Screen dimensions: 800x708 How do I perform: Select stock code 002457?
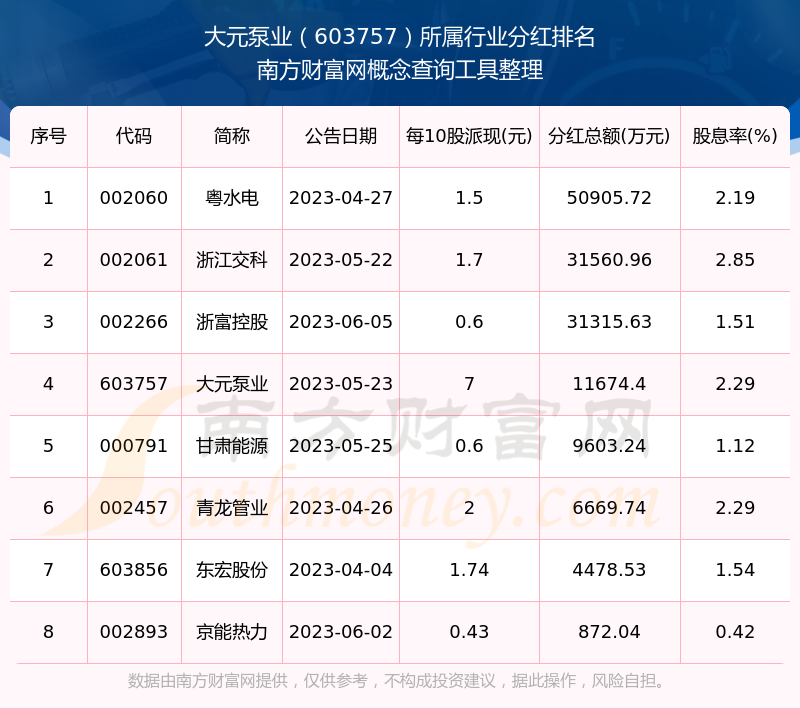click(134, 508)
